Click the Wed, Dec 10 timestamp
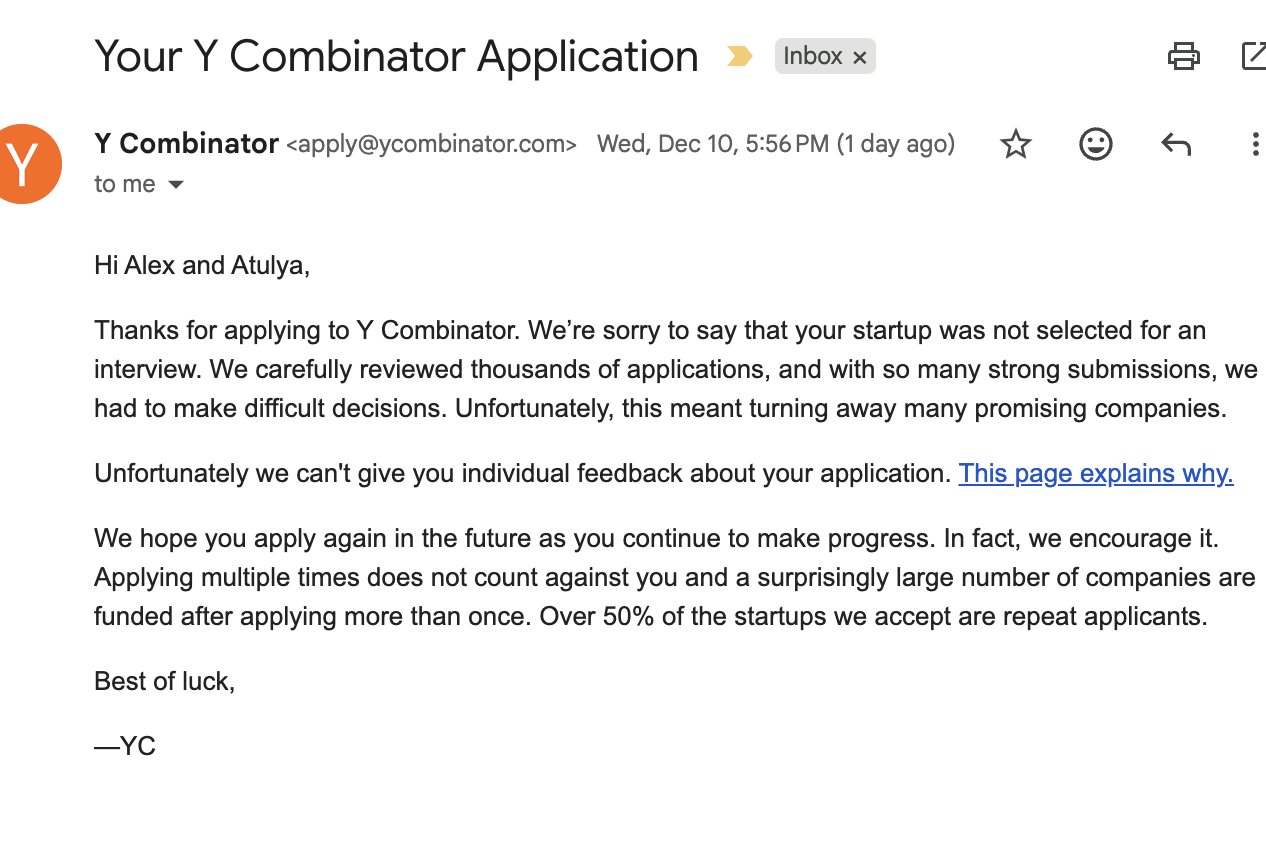This screenshot has height=850, width=1266. [x=775, y=144]
